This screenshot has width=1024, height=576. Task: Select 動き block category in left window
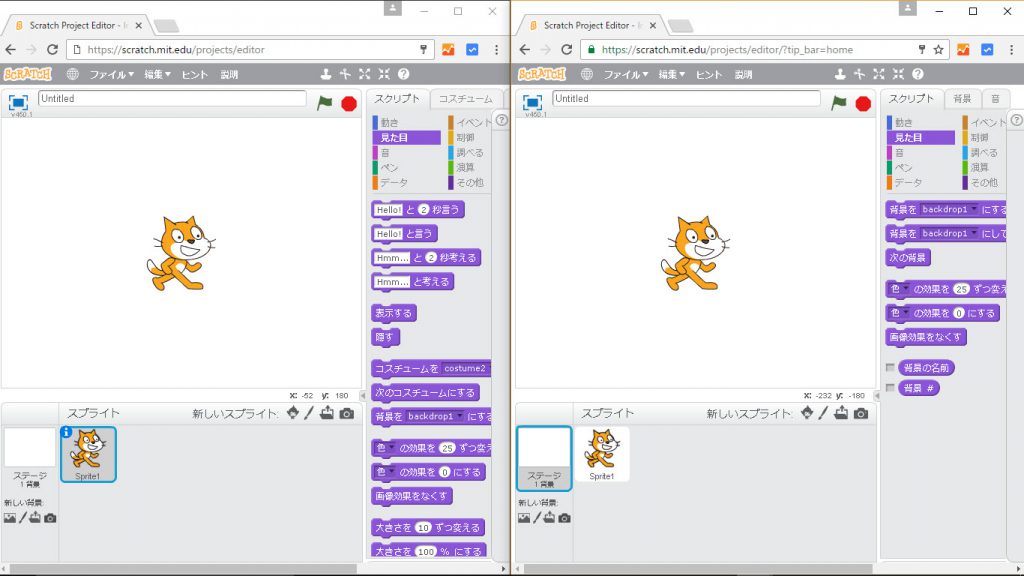389,123
